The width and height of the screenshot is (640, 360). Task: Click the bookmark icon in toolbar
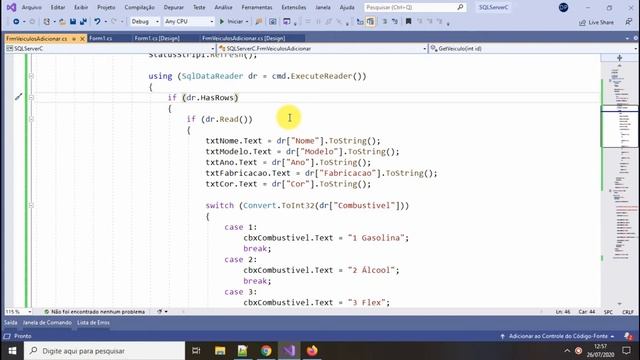pos(408,22)
